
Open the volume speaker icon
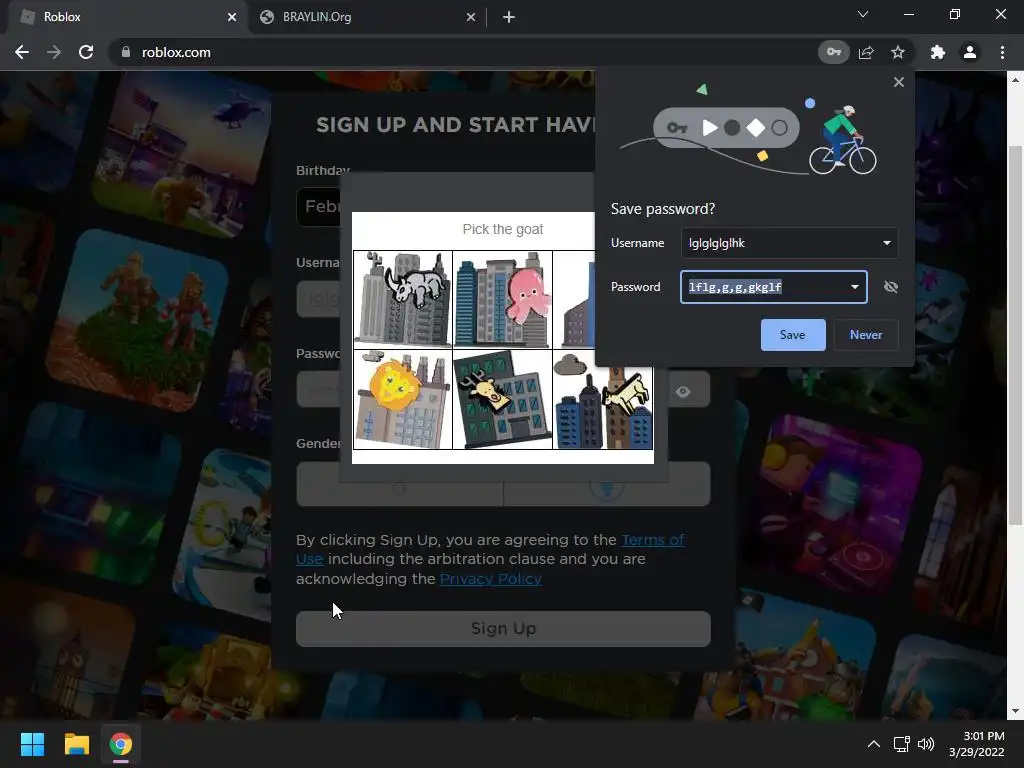point(926,744)
